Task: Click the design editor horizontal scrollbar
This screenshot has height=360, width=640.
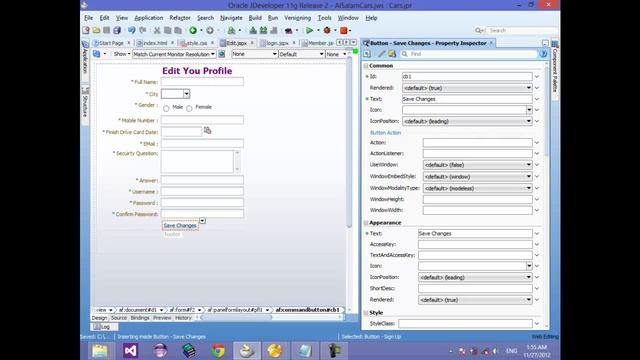Action: (236, 318)
